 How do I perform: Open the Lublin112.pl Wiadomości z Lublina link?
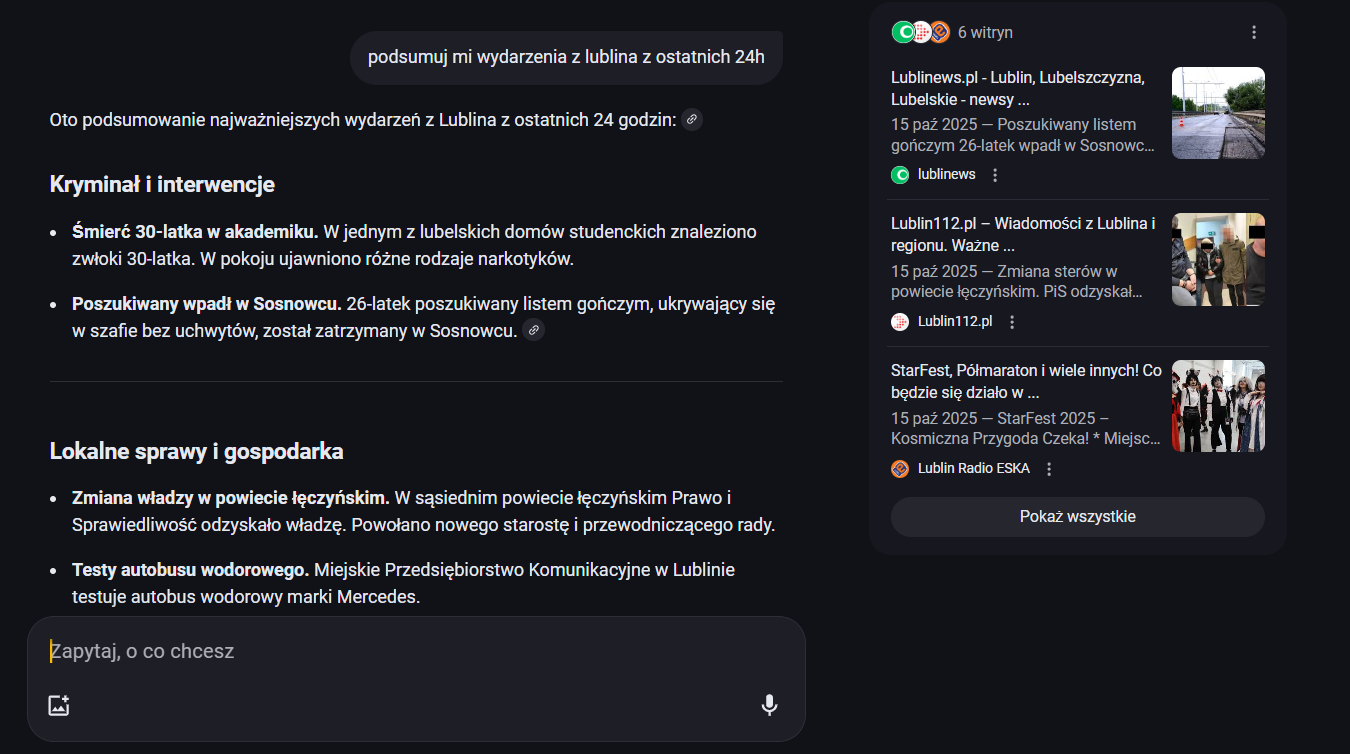[1023, 234]
